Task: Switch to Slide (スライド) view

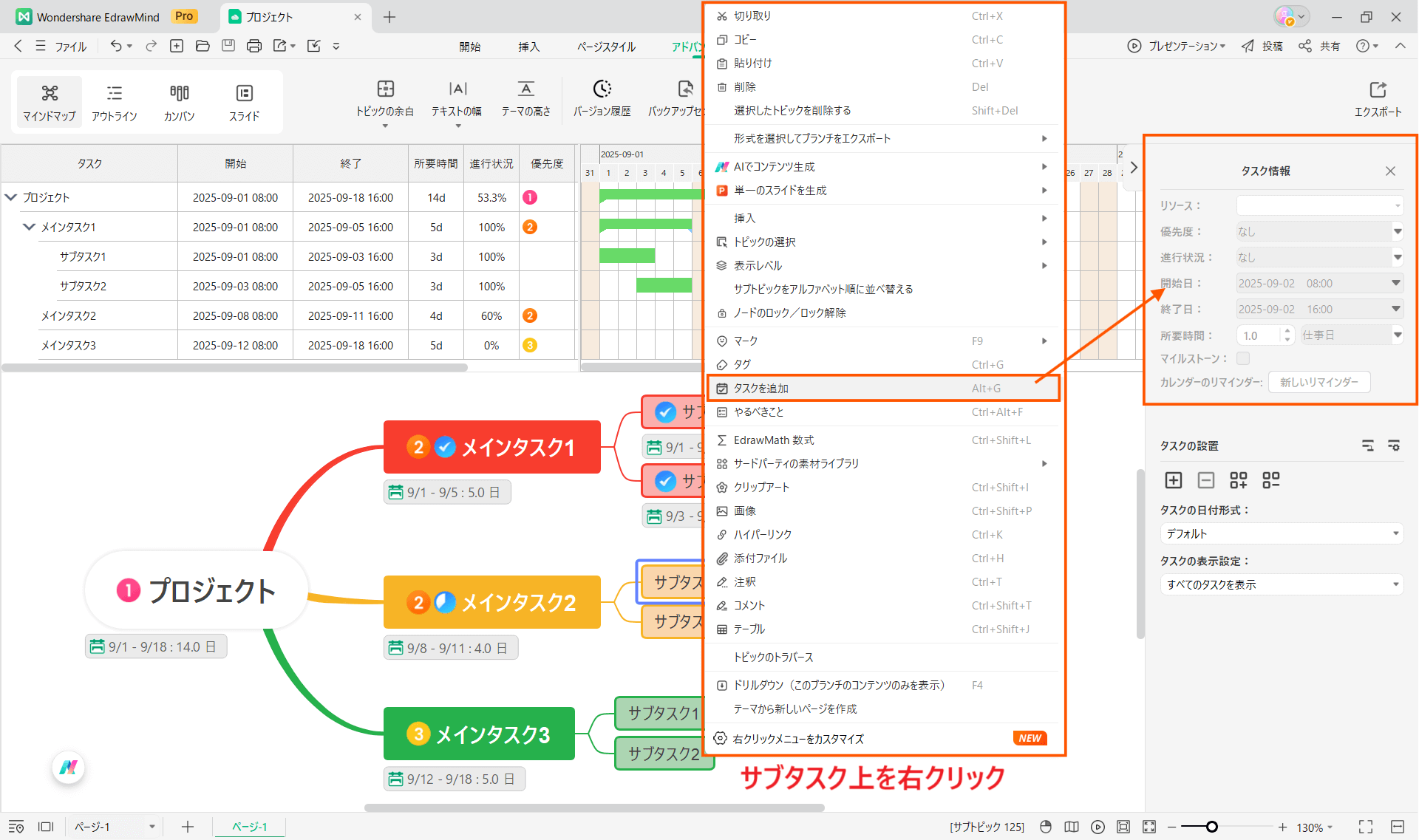Action: click(244, 101)
